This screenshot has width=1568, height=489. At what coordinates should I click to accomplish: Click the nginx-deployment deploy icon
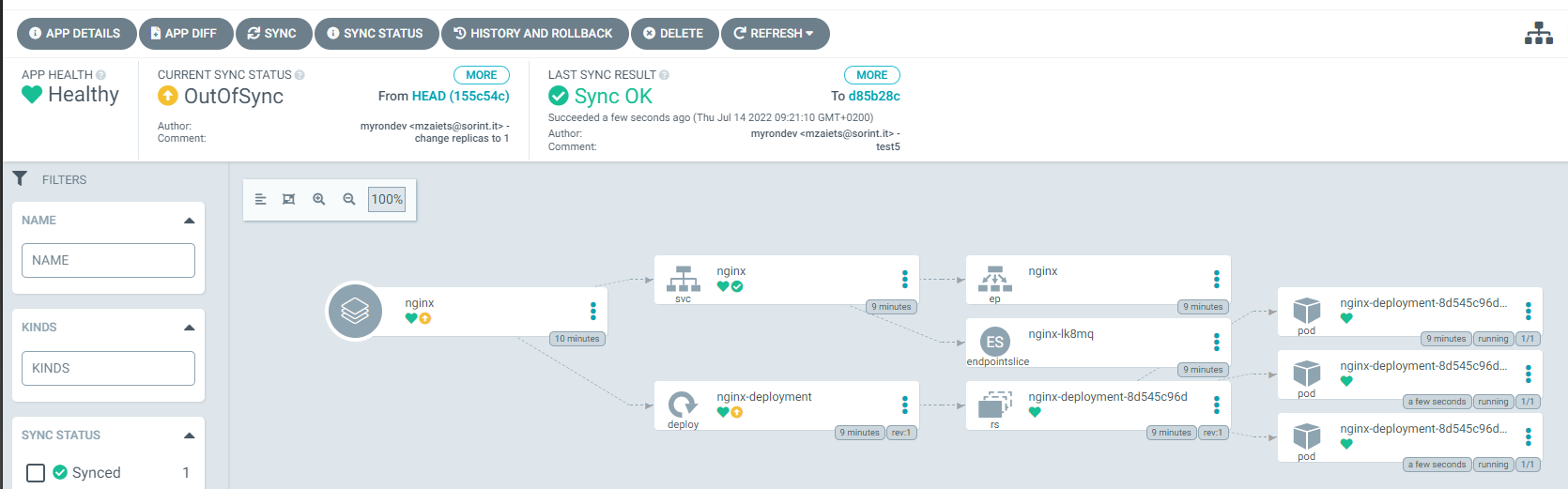pos(684,405)
